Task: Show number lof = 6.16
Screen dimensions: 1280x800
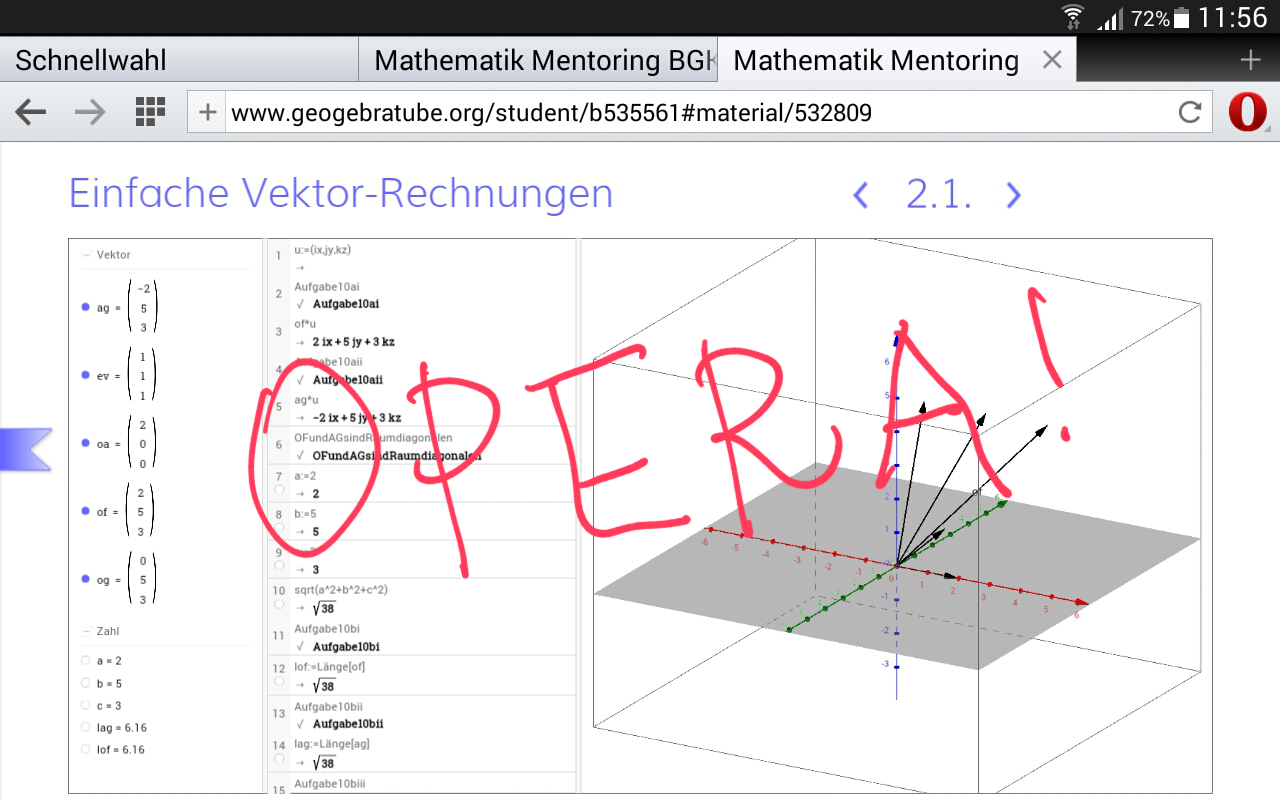Action: 85,750
